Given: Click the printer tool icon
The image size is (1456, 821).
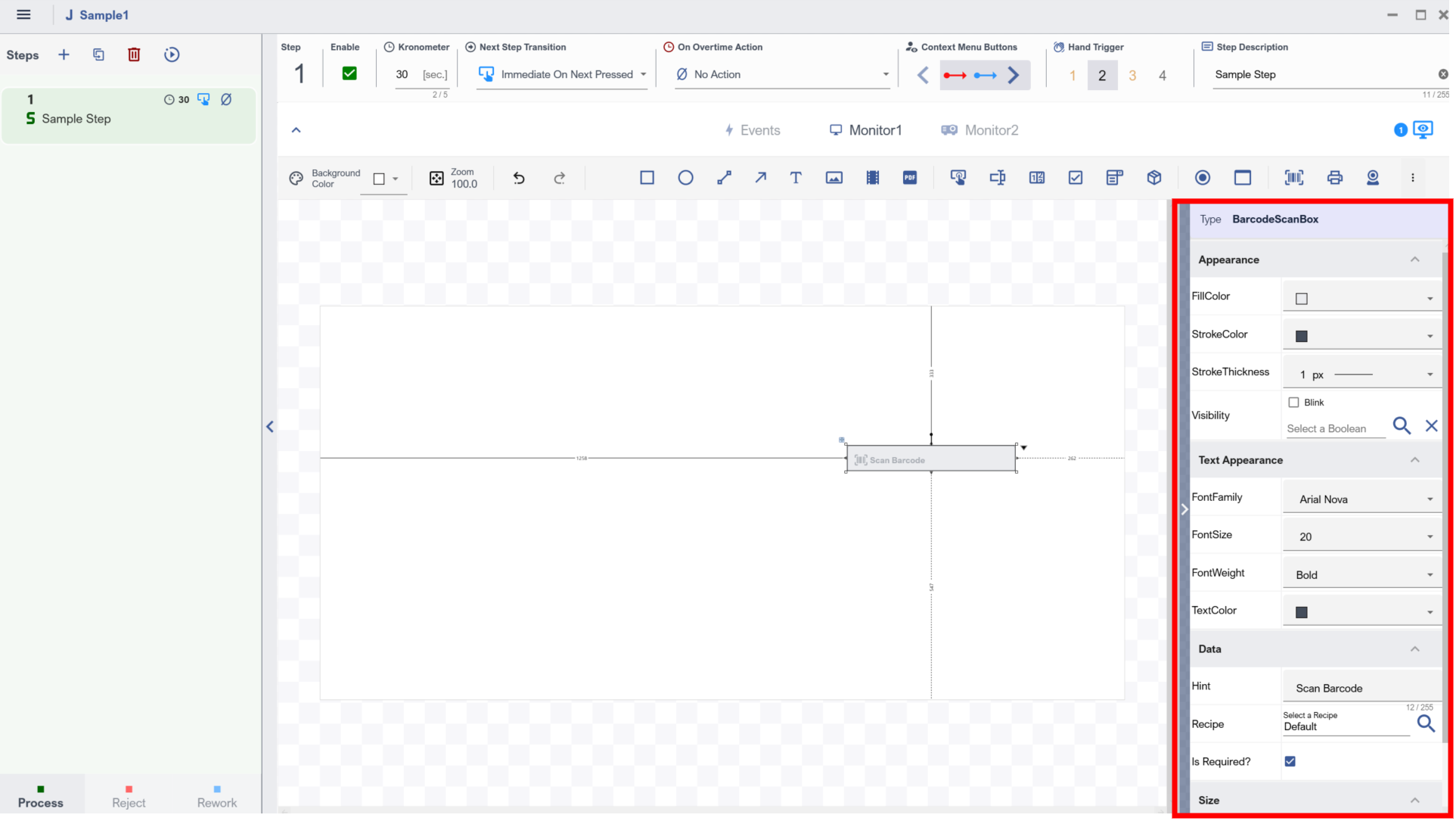Looking at the screenshot, I should click(1334, 178).
